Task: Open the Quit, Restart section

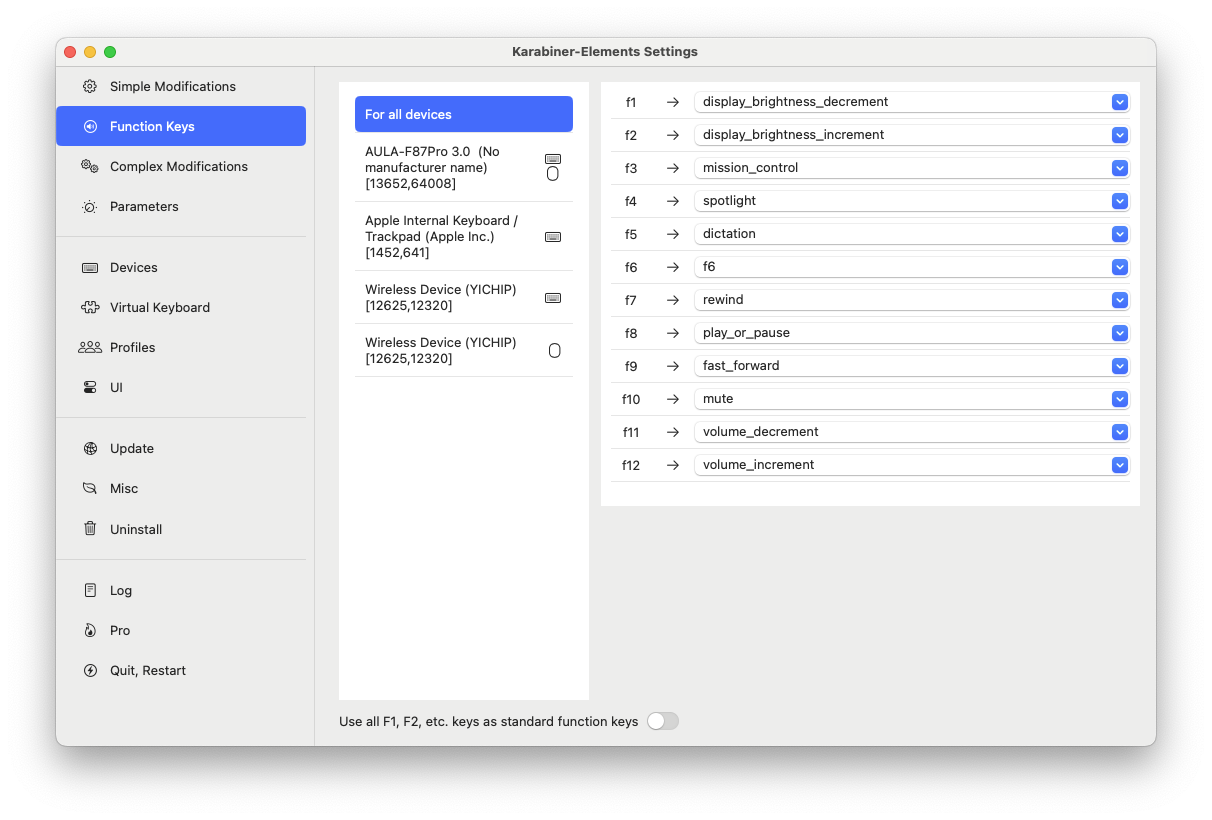Action: [x=181, y=670]
